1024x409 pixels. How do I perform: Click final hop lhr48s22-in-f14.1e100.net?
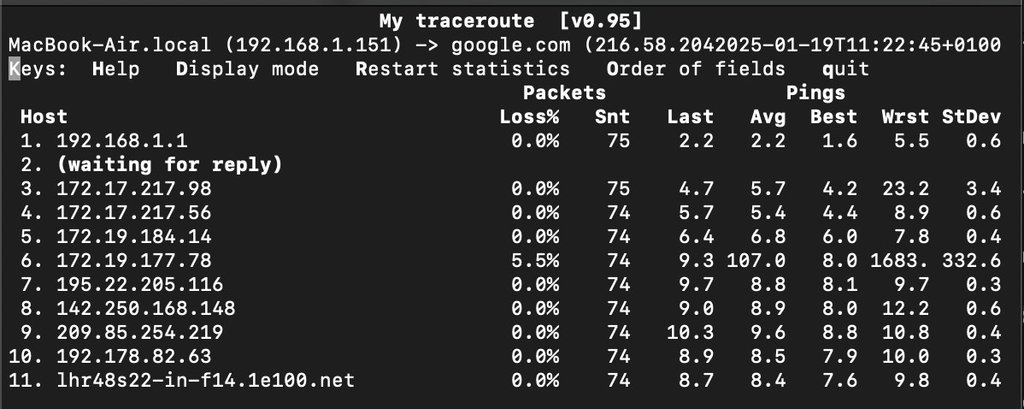[205, 380]
